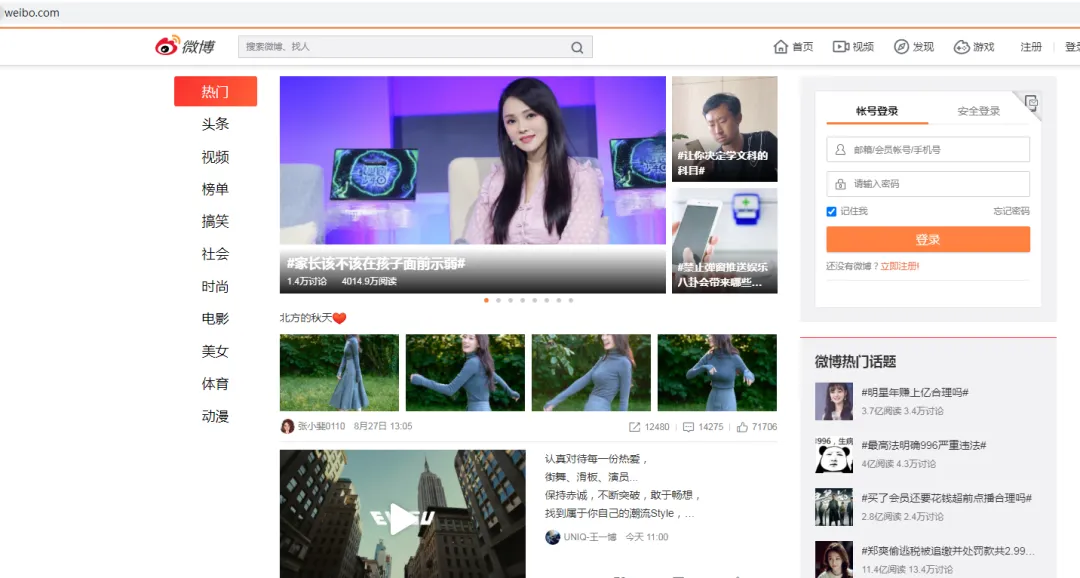Open topic #郑爽偷逃税被追缴并处罚款共2.99
The image size is (1080, 578).
(x=948, y=551)
